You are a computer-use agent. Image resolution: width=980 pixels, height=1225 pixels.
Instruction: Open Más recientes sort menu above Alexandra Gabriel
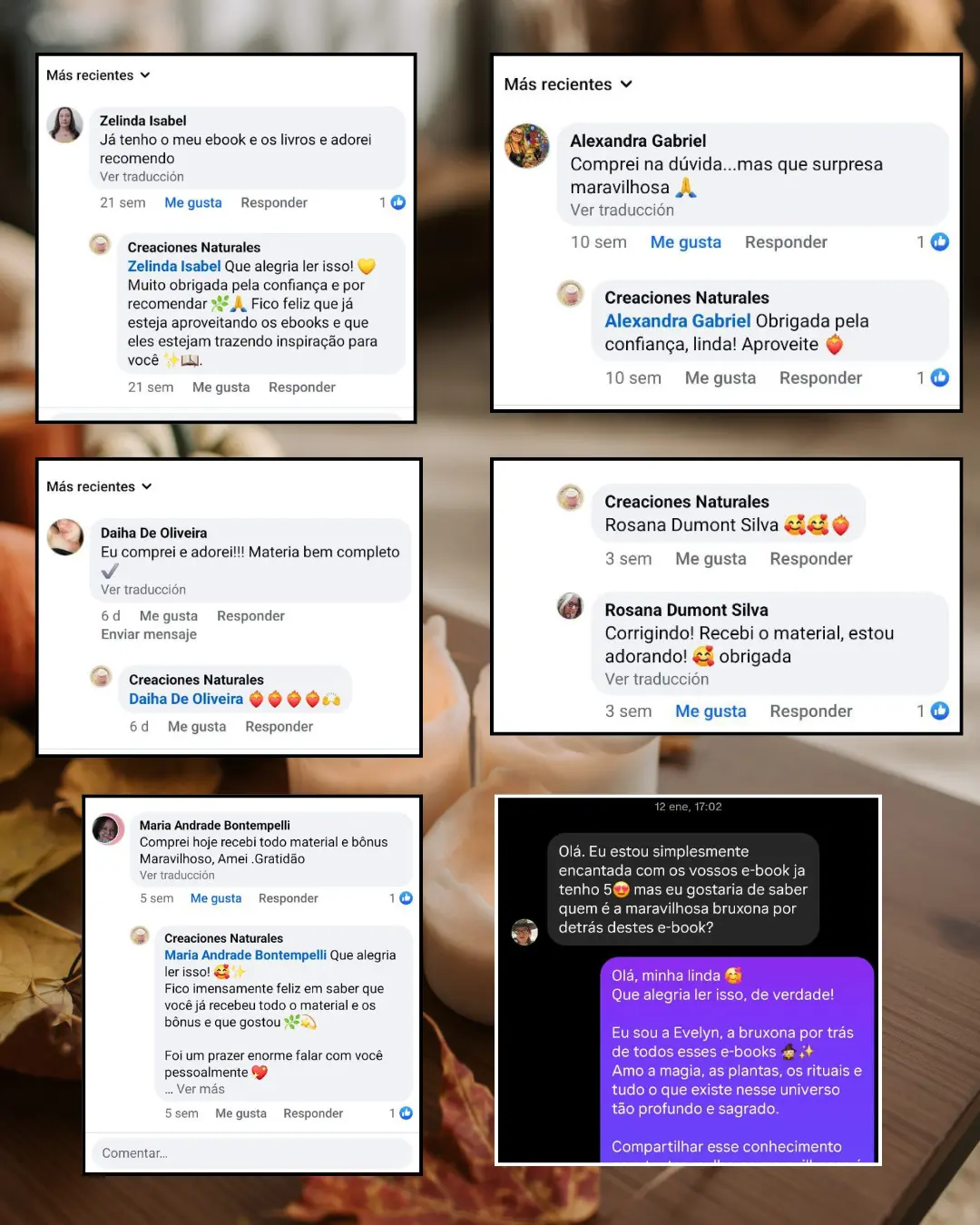(568, 84)
